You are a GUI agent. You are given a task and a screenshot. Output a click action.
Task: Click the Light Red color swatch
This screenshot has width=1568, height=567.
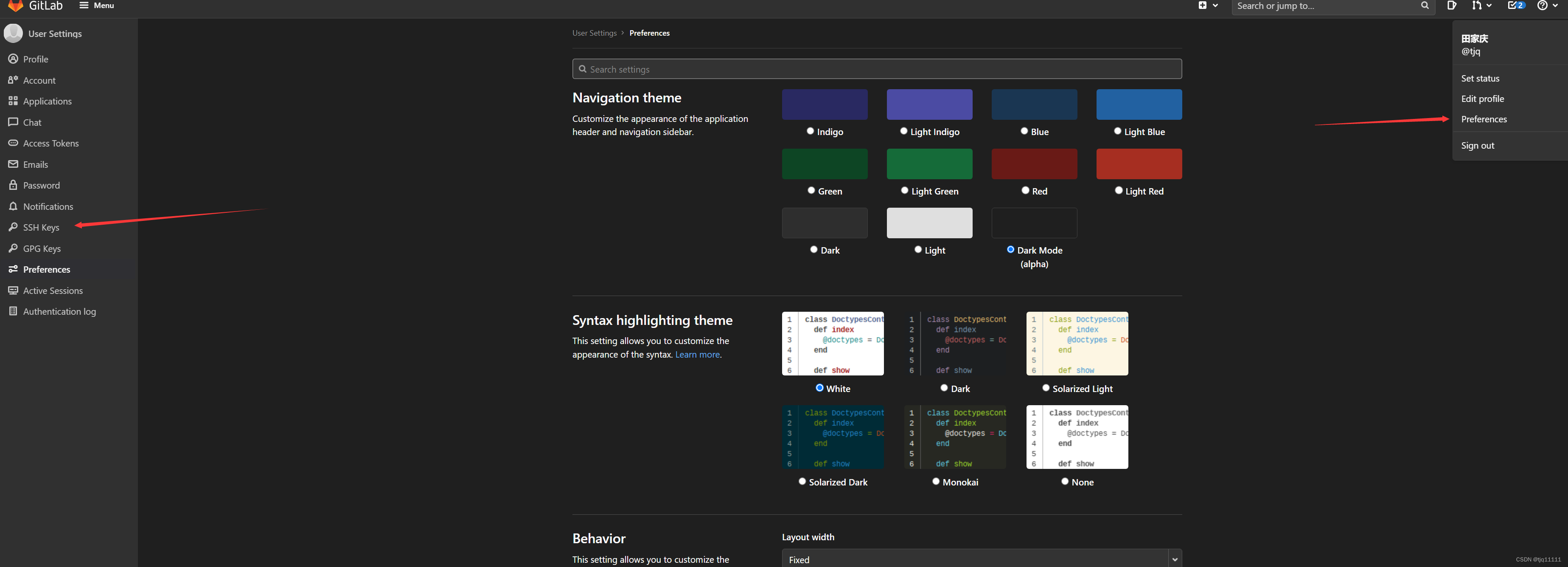tap(1139, 164)
